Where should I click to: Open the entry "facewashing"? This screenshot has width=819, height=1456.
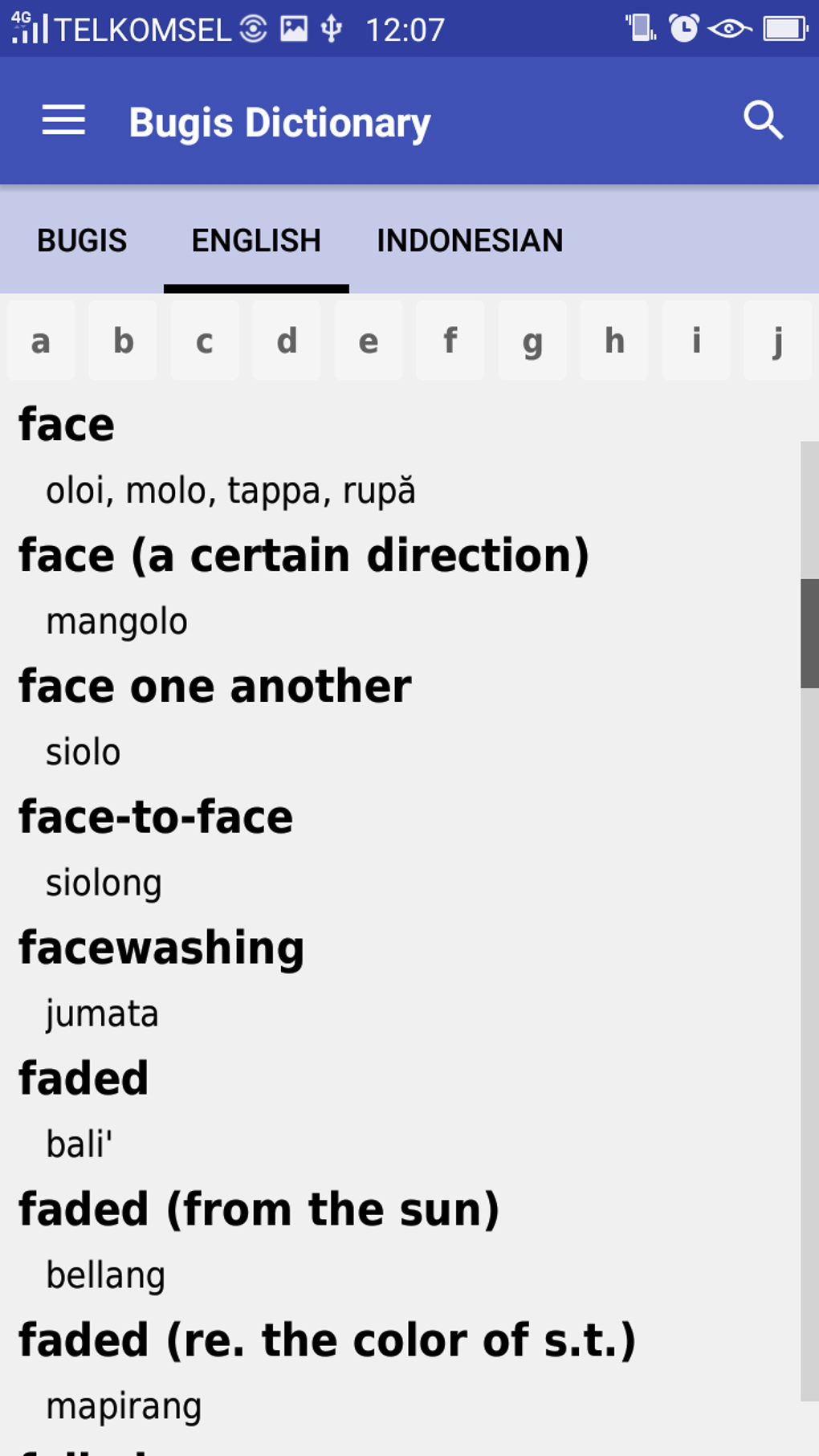(161, 948)
